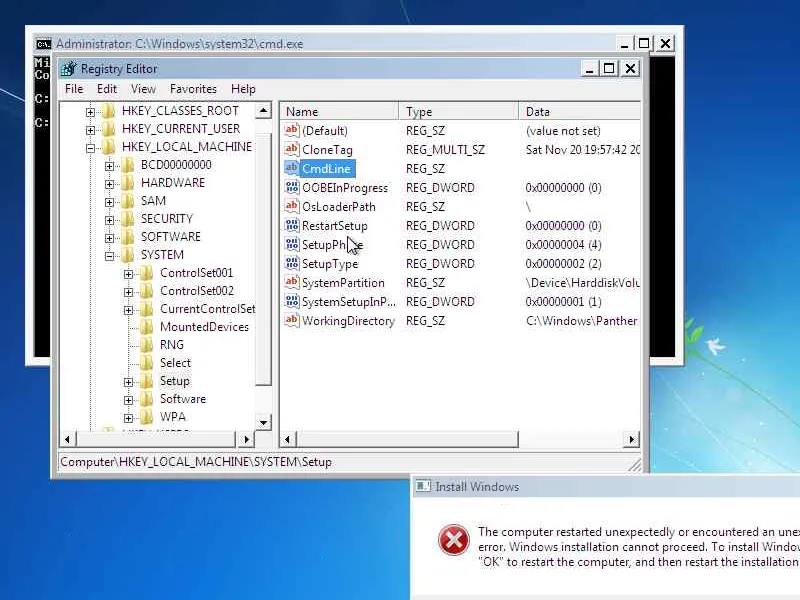Click the SECURITY folder icon
This screenshot has width=800, height=600.
(128, 219)
